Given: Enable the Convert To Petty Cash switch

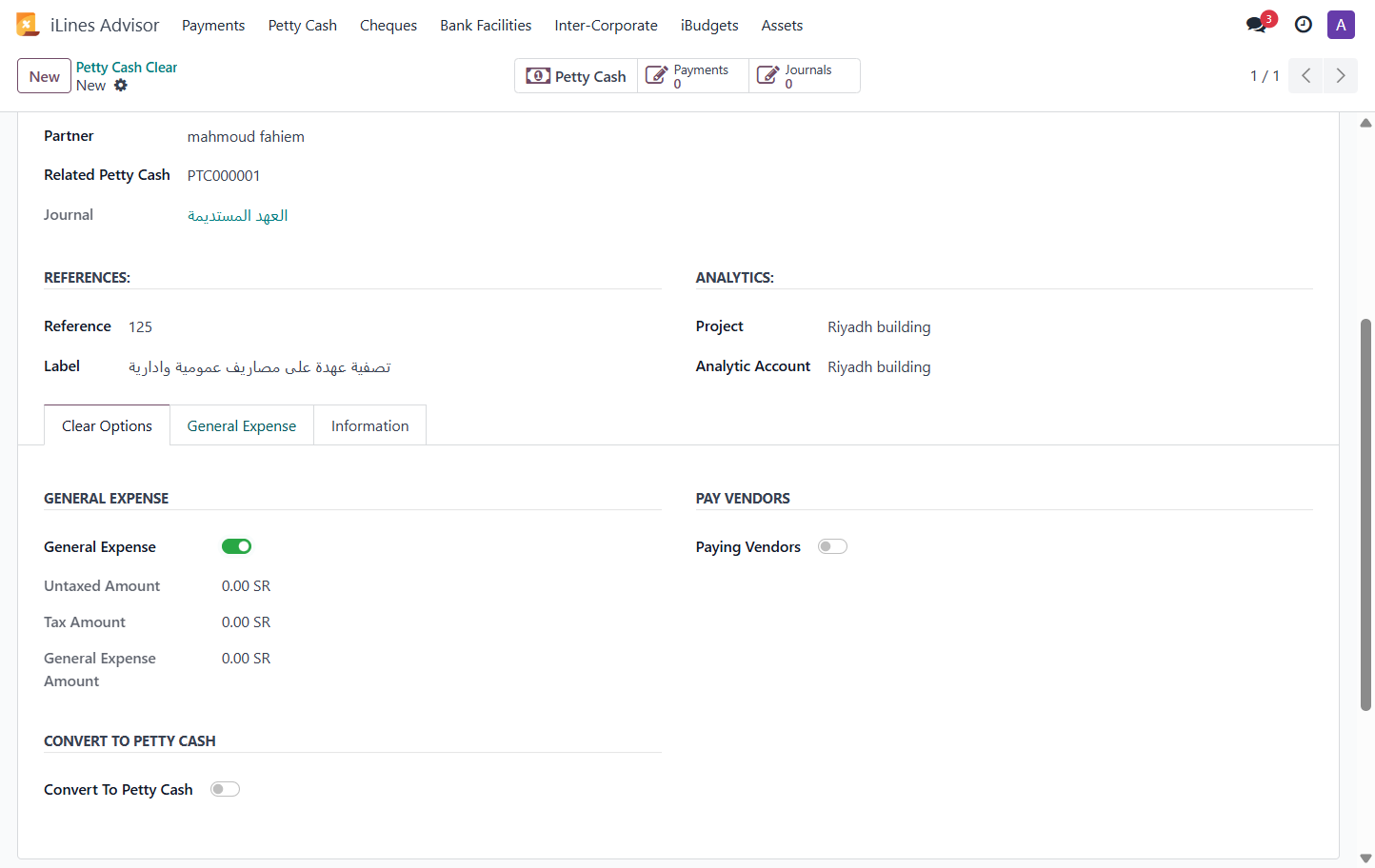Looking at the screenshot, I should (x=225, y=789).
